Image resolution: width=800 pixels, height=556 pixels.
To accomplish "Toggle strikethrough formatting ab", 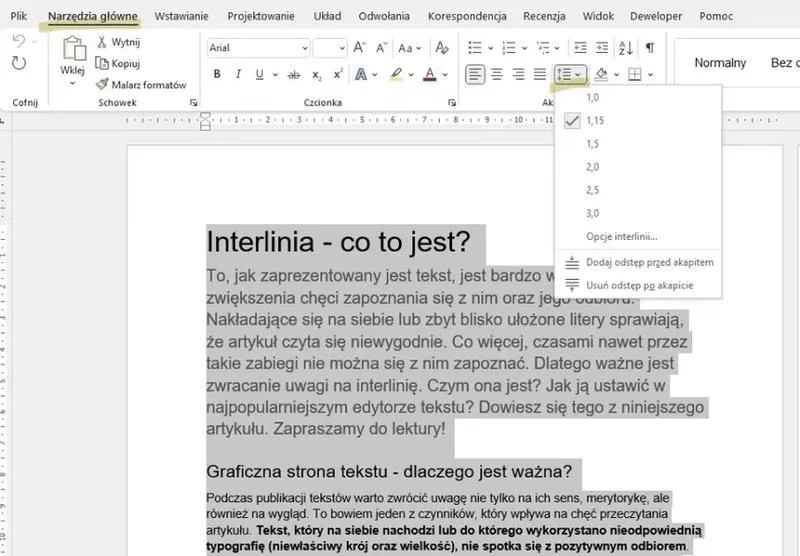I will coord(293,75).
